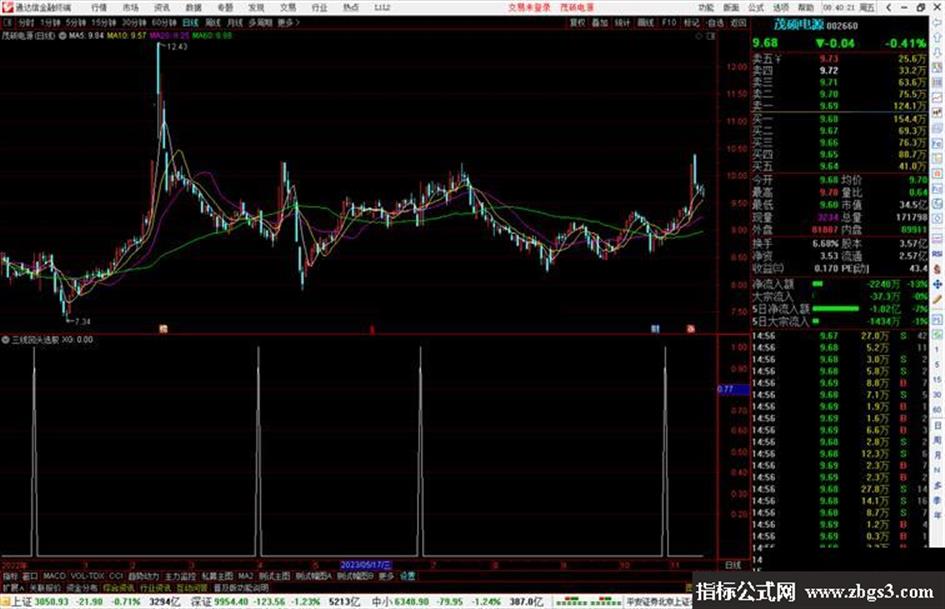Screen dimensions: 945x609
Task: Click the 2023/05/17 date marker on time axis
Action: pos(366,565)
